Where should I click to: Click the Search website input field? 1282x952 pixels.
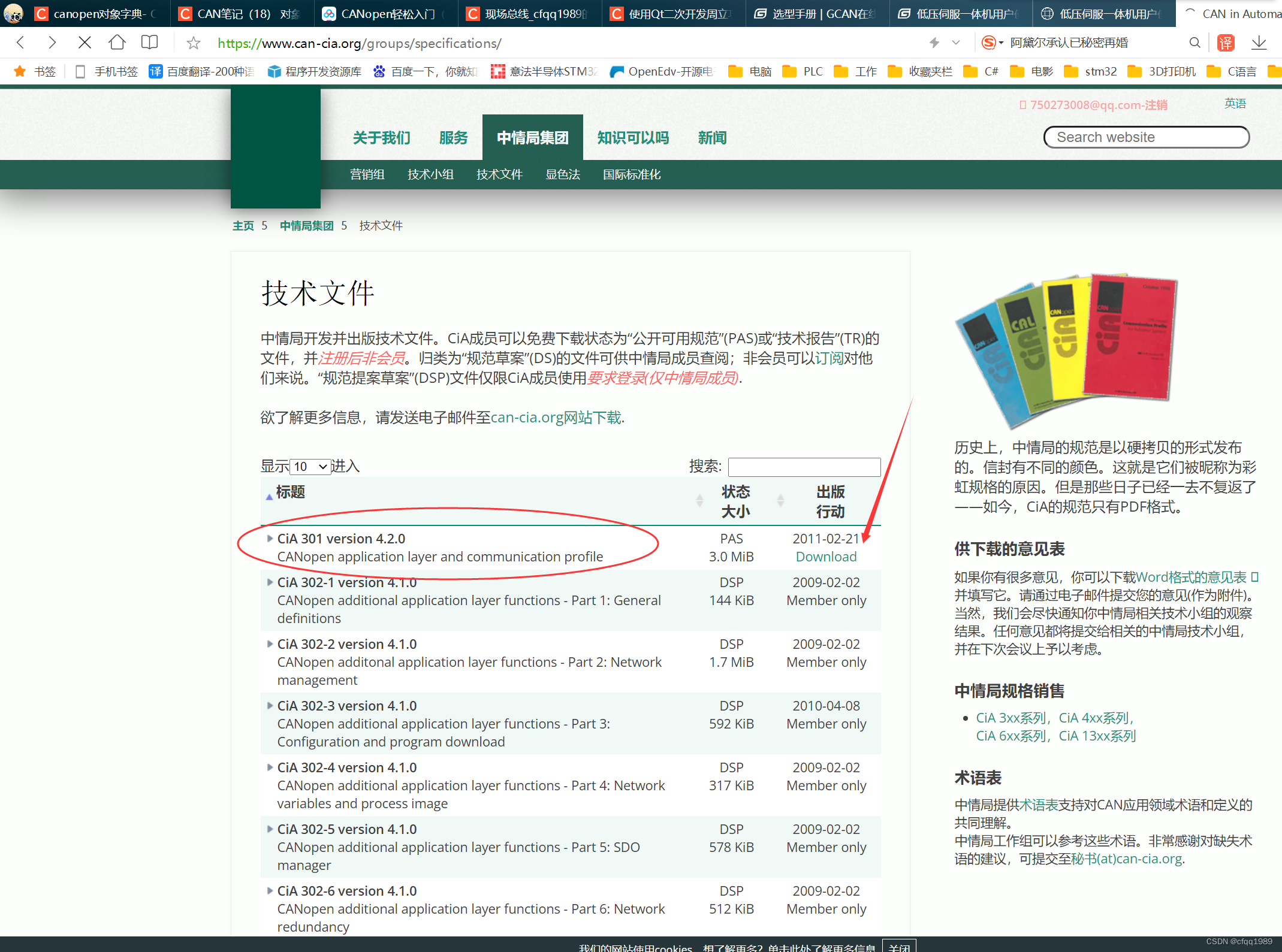coord(1145,137)
